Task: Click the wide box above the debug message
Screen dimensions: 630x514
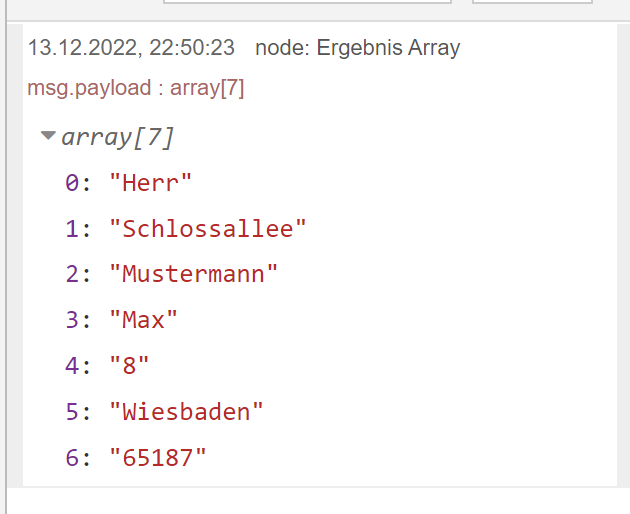Action: (x=307, y=3)
